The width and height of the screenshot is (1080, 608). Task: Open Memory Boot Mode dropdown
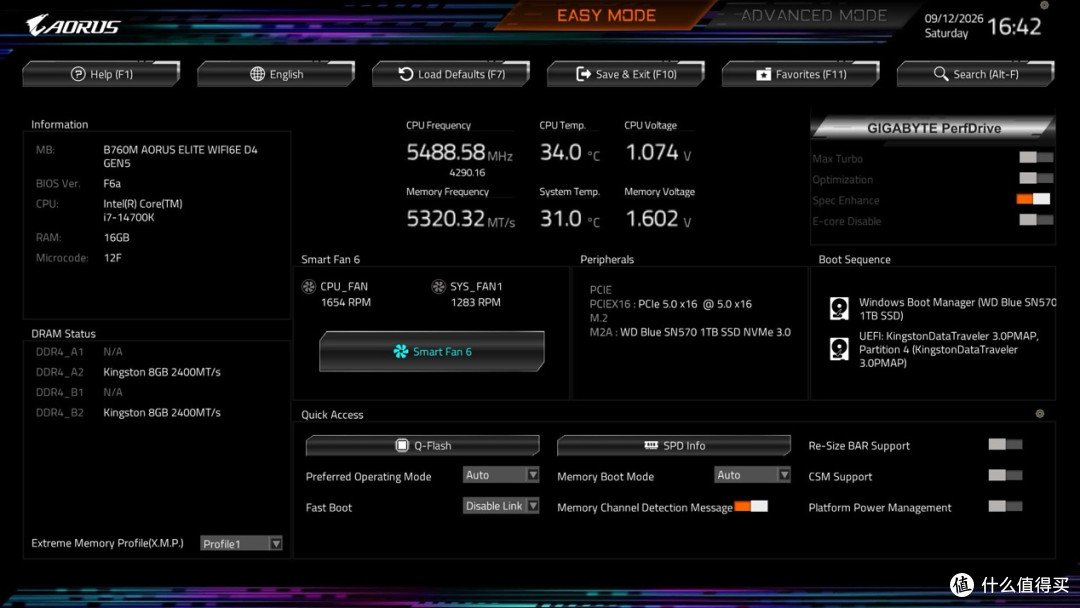click(x=752, y=475)
